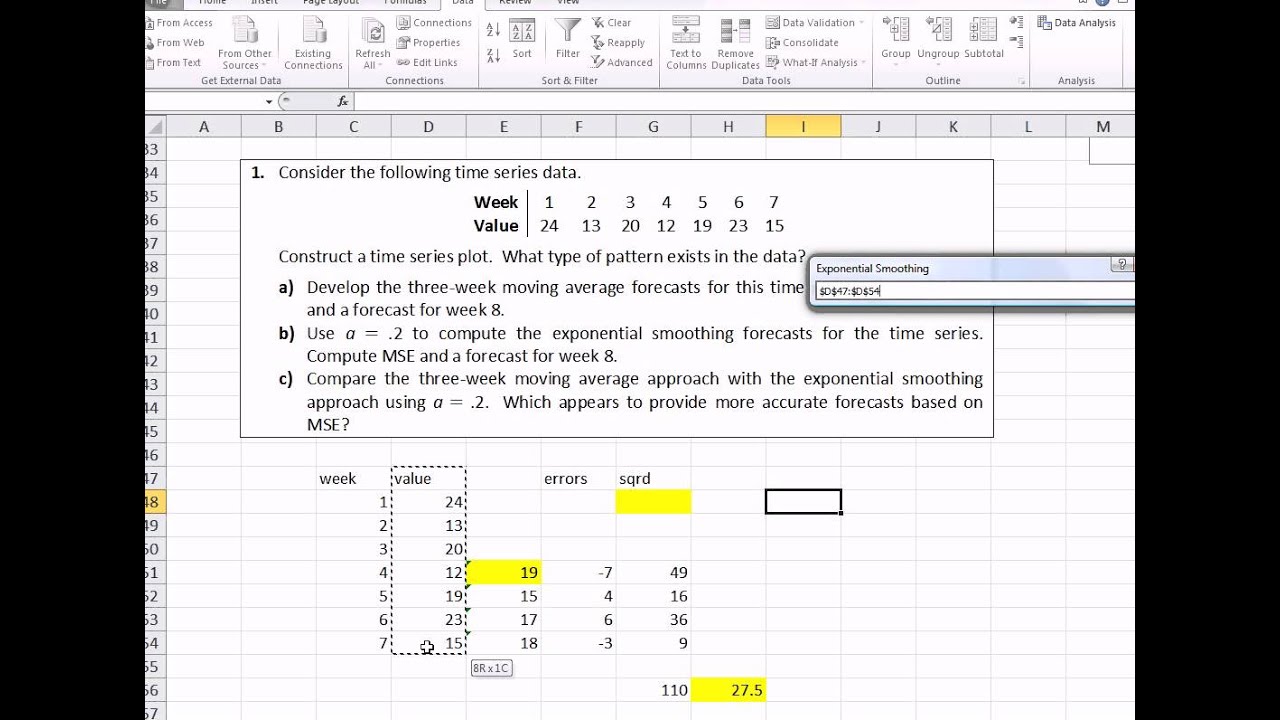Click the Exponential Smoothing range input
Viewport: 1280px width, 720px height.
coord(974,291)
